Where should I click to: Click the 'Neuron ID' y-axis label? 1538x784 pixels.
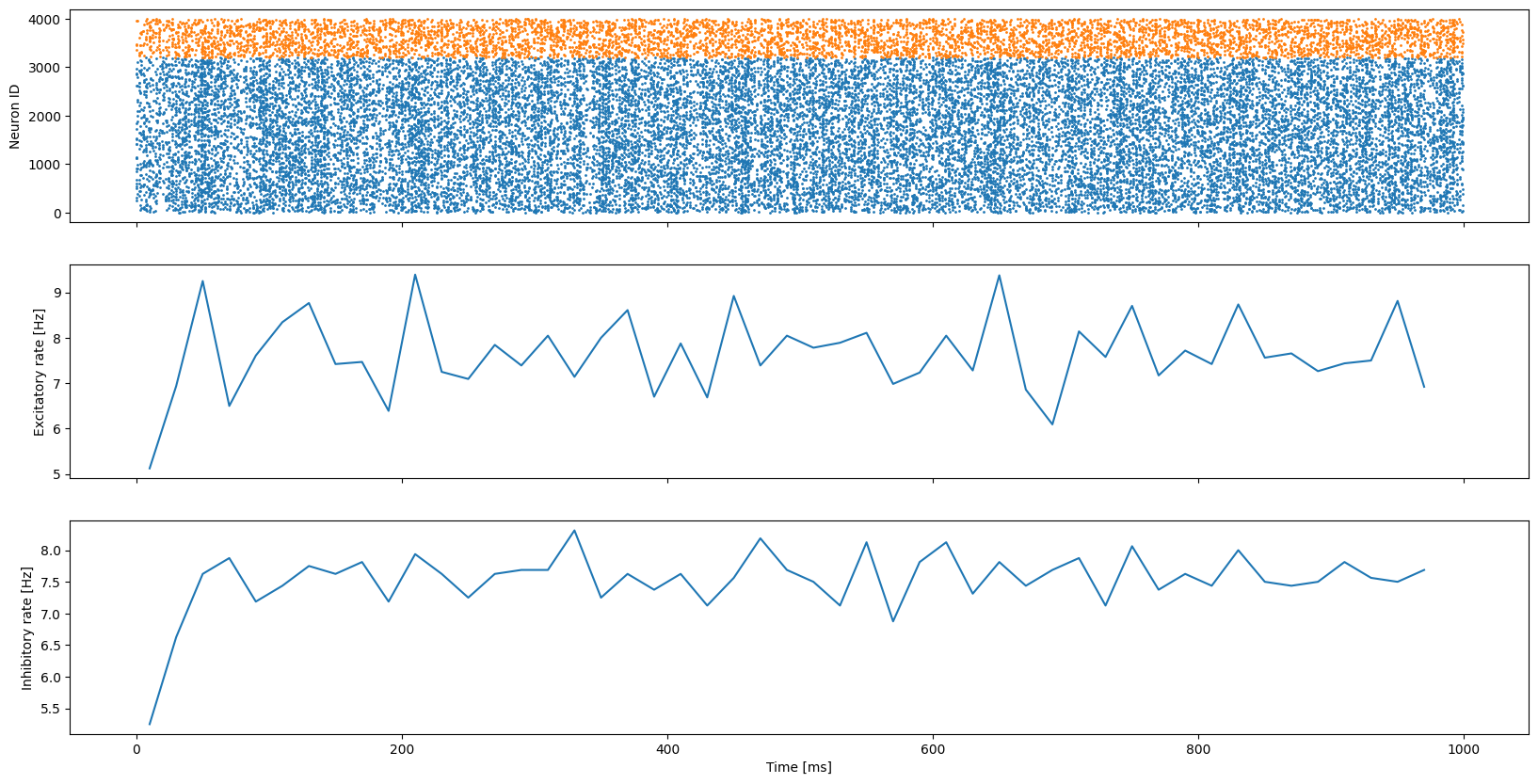pos(14,117)
